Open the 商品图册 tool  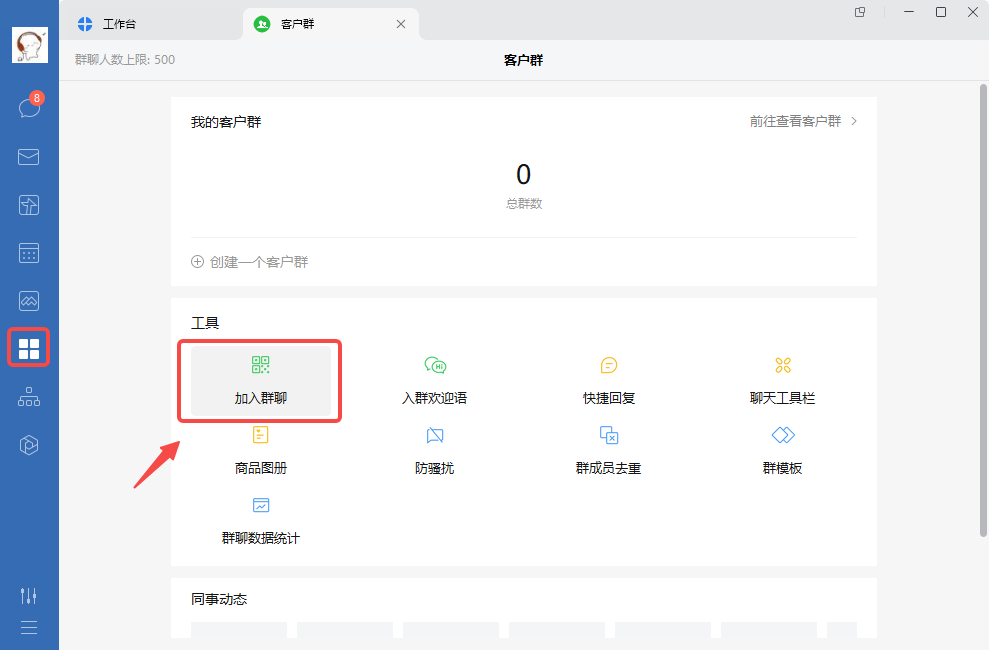[260, 450]
